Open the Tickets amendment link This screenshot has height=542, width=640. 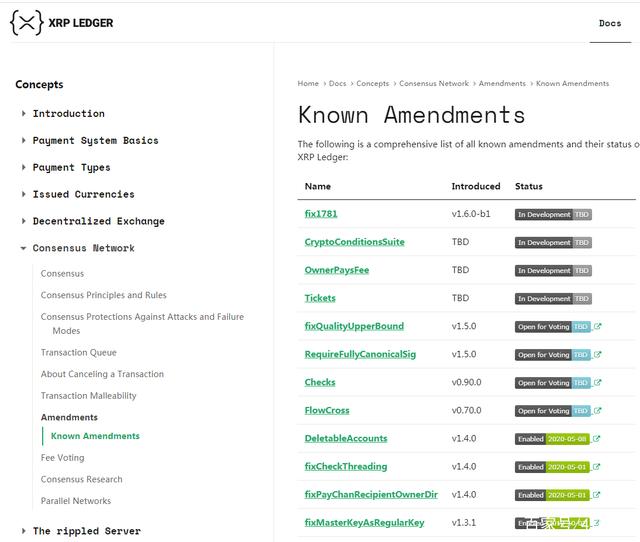(320, 298)
